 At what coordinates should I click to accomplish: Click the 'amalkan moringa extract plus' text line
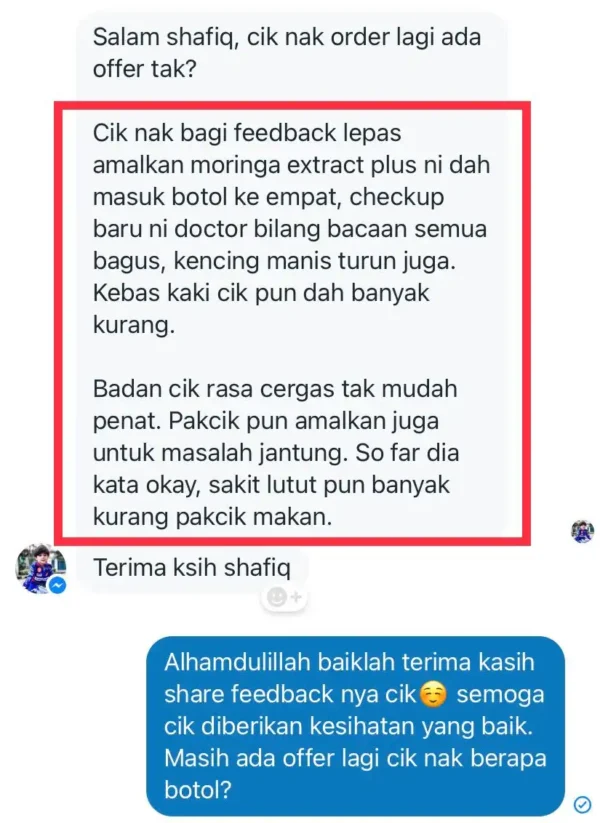click(x=291, y=165)
